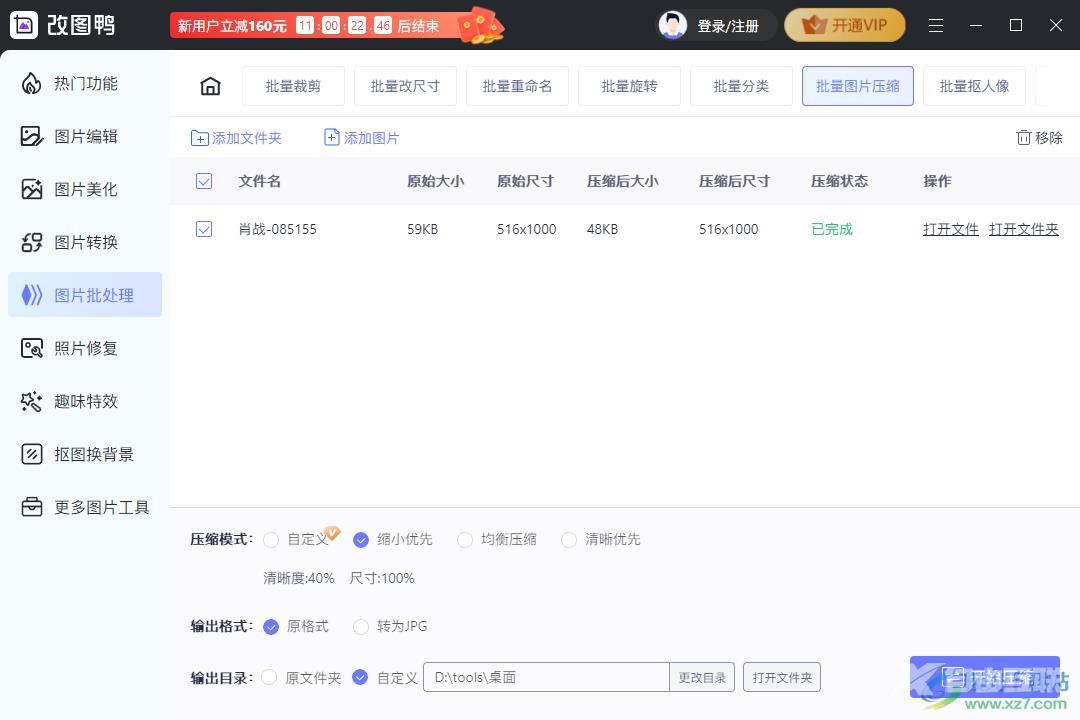
Task: Open 照片修复 sidebar entry
Action: [85, 348]
